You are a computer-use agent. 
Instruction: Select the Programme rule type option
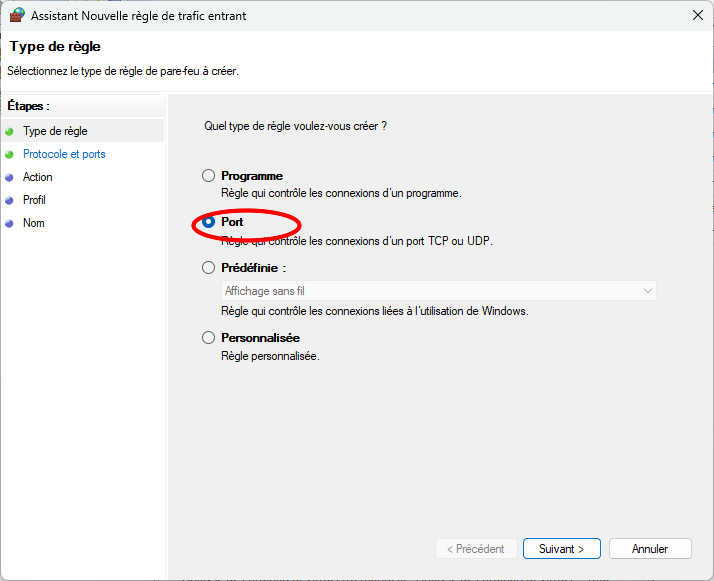click(209, 176)
